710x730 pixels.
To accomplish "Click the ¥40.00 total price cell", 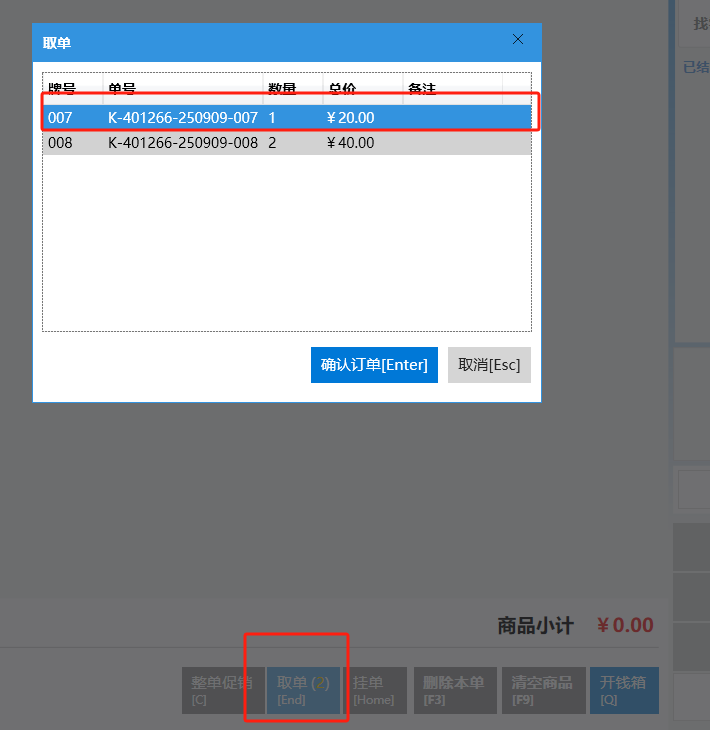I will 351,143.
